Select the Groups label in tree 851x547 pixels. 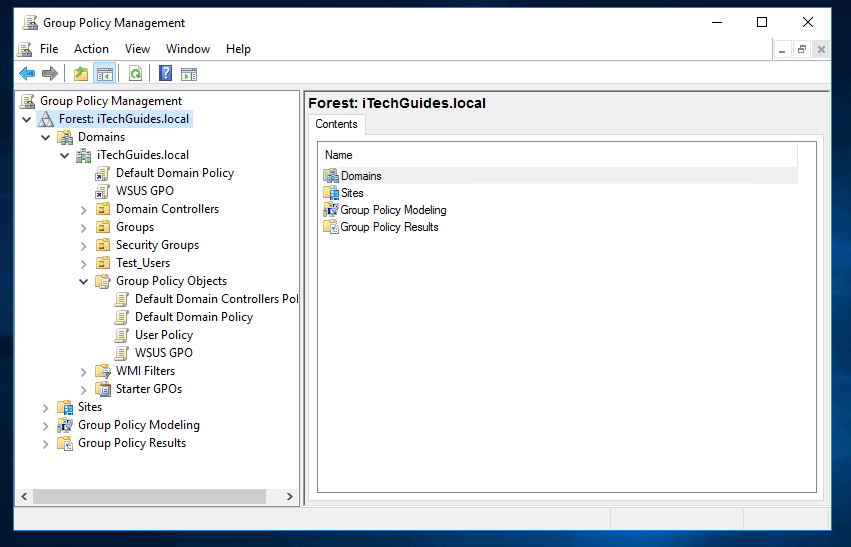click(135, 227)
